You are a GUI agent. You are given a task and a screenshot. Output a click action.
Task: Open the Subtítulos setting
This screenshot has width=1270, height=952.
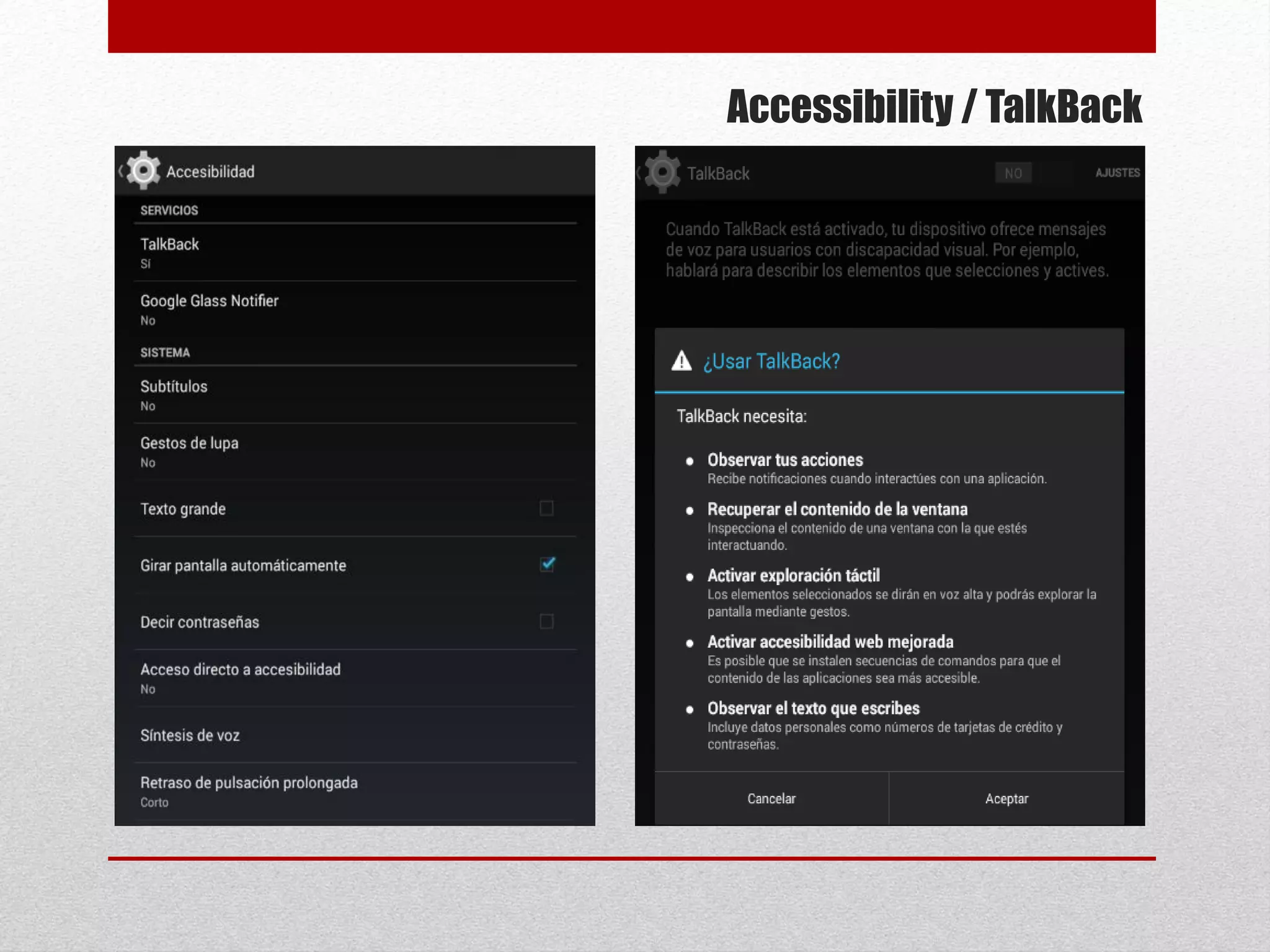[x=355, y=395]
